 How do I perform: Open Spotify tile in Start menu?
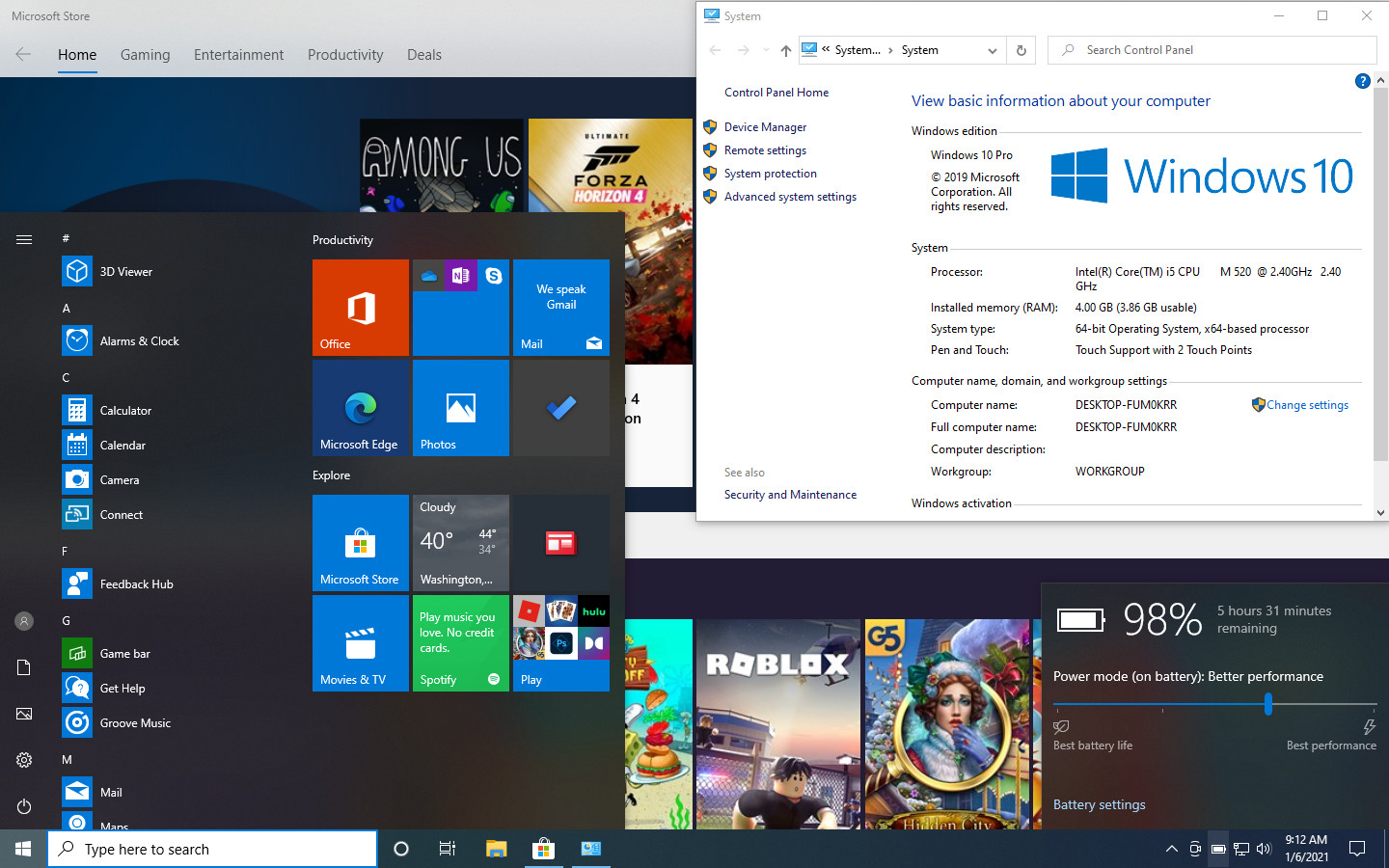461,643
